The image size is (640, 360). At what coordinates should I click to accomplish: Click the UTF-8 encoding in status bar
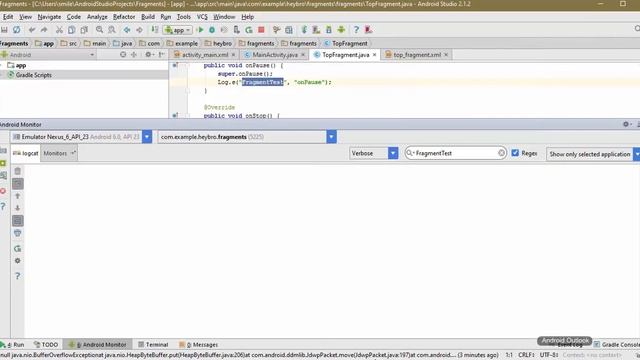point(549,355)
